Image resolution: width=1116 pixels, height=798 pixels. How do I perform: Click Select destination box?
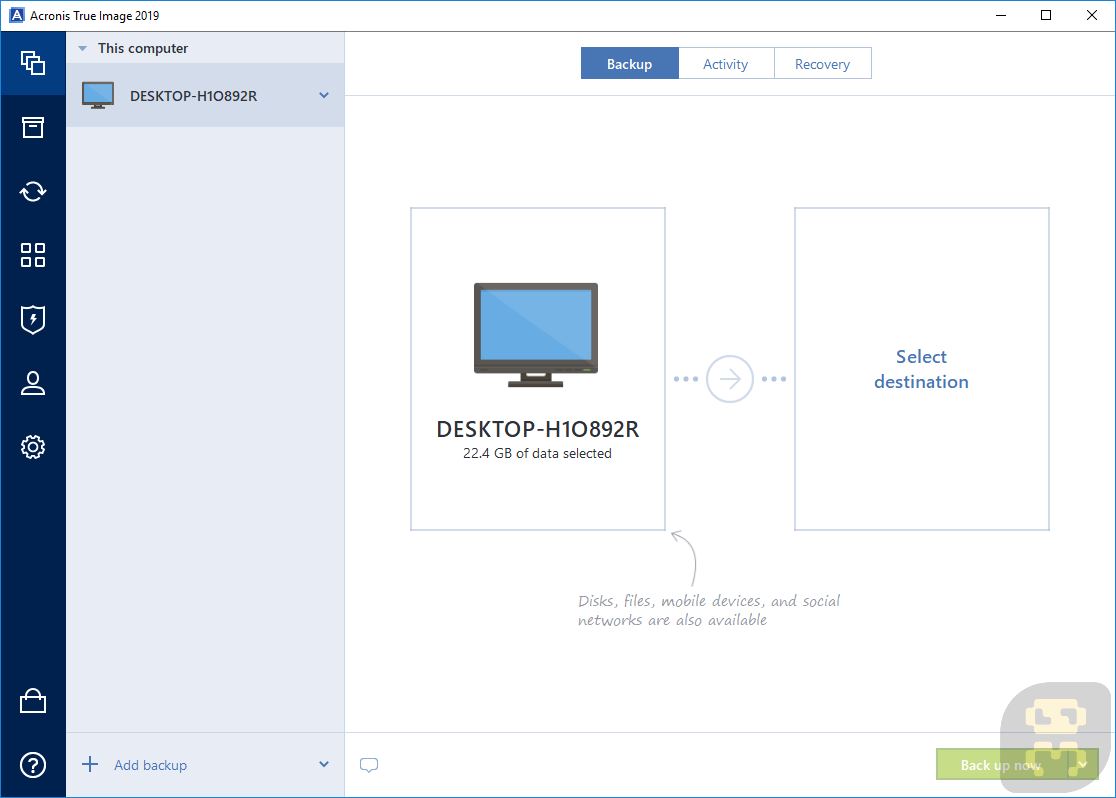pos(922,369)
